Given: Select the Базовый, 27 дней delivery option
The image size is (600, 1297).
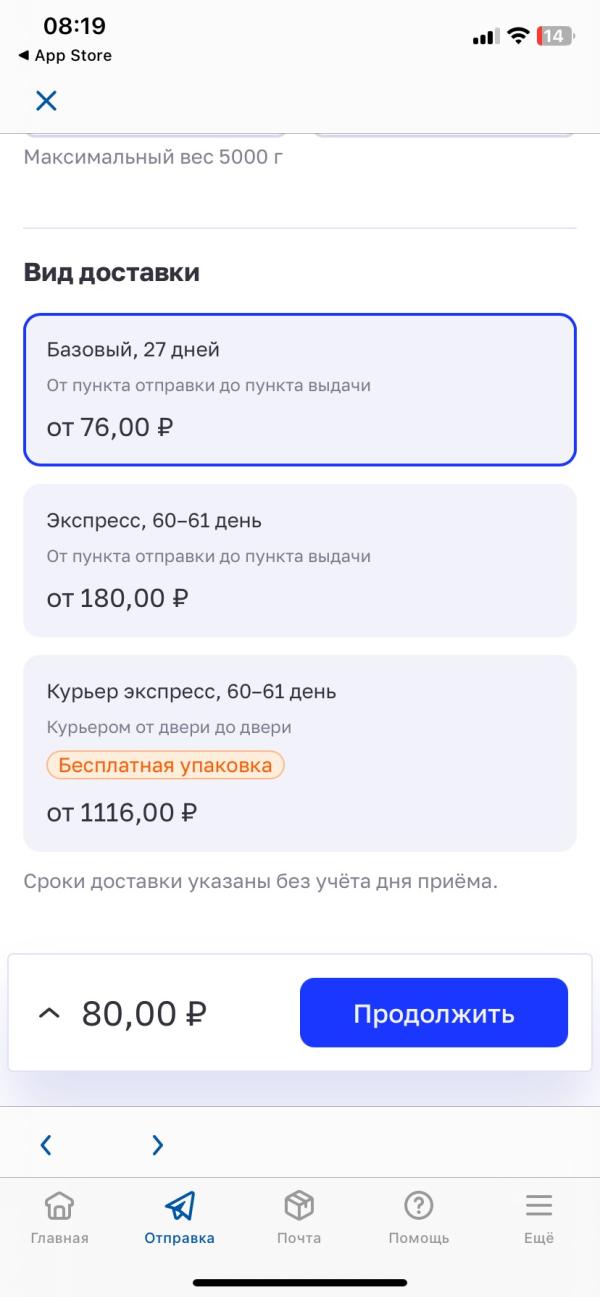Looking at the screenshot, I should 300,389.
